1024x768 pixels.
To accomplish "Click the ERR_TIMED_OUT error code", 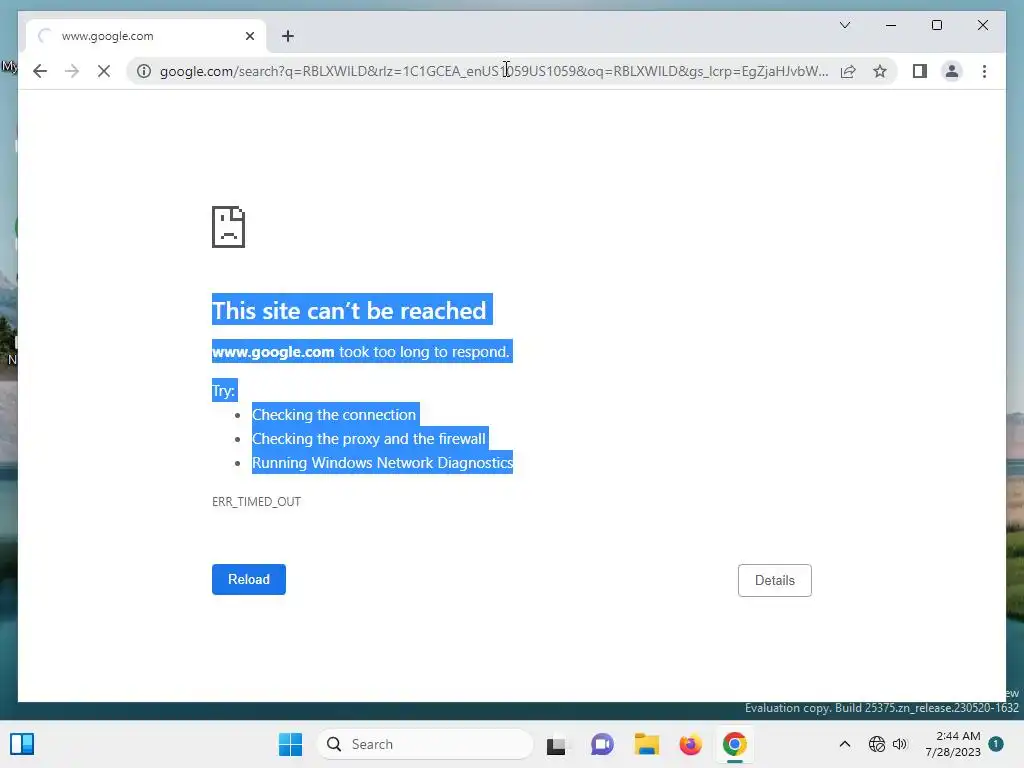I will coord(256,502).
